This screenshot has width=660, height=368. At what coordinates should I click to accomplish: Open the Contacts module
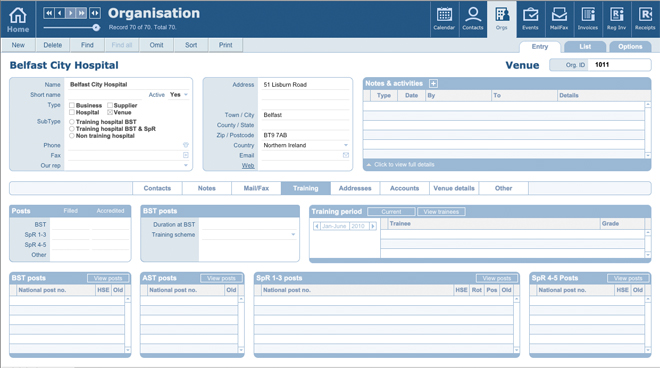click(x=473, y=19)
